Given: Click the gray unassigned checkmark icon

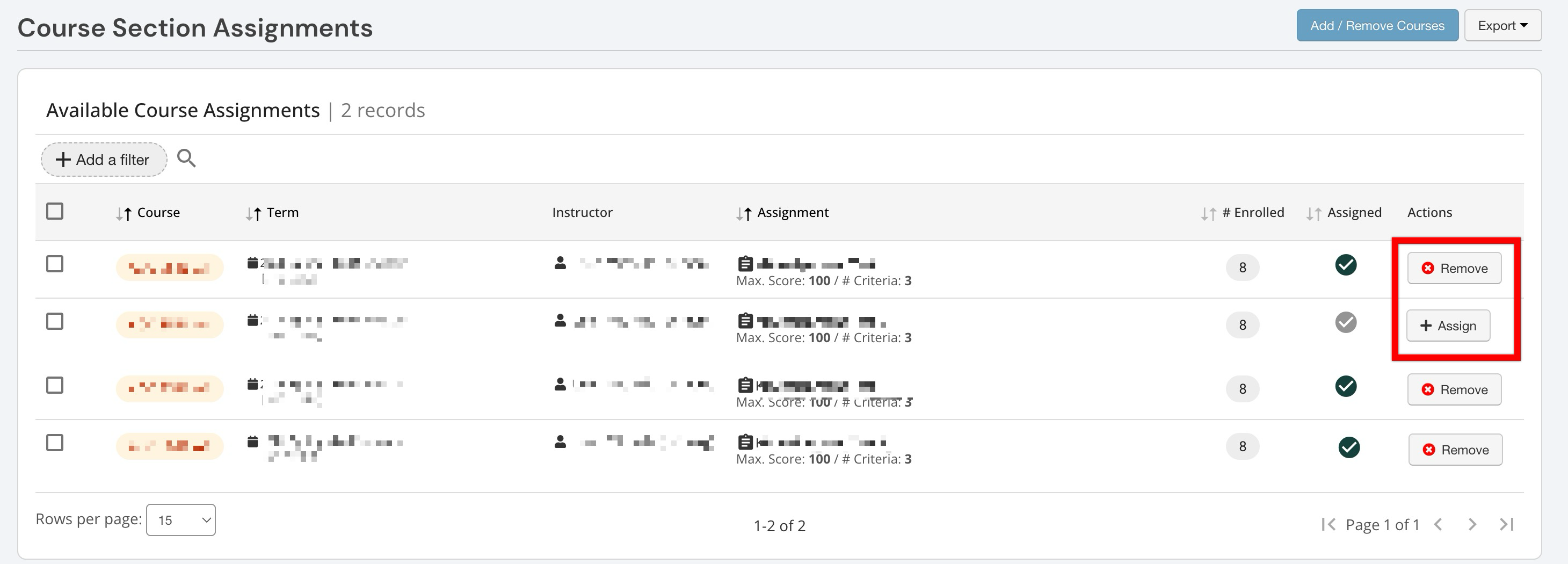Looking at the screenshot, I should [1345, 322].
